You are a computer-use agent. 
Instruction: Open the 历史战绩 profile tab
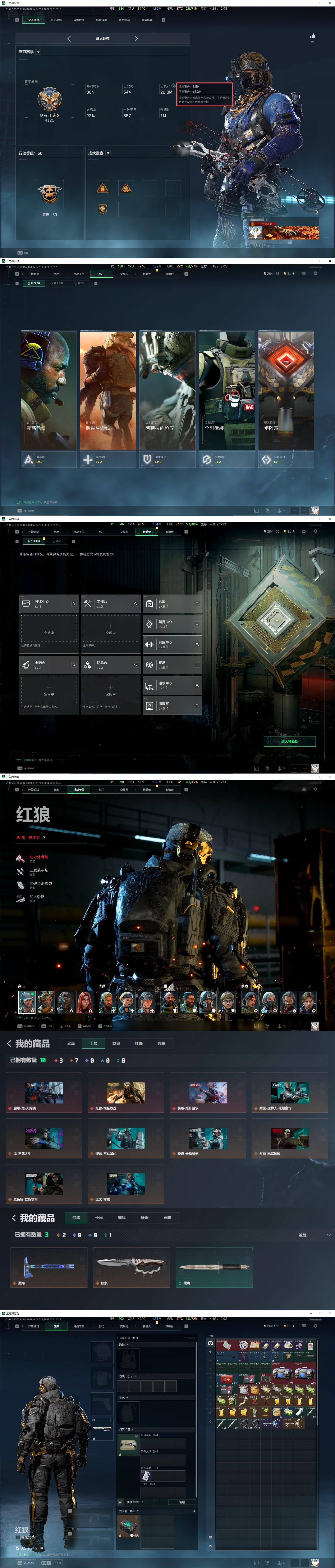(56, 20)
